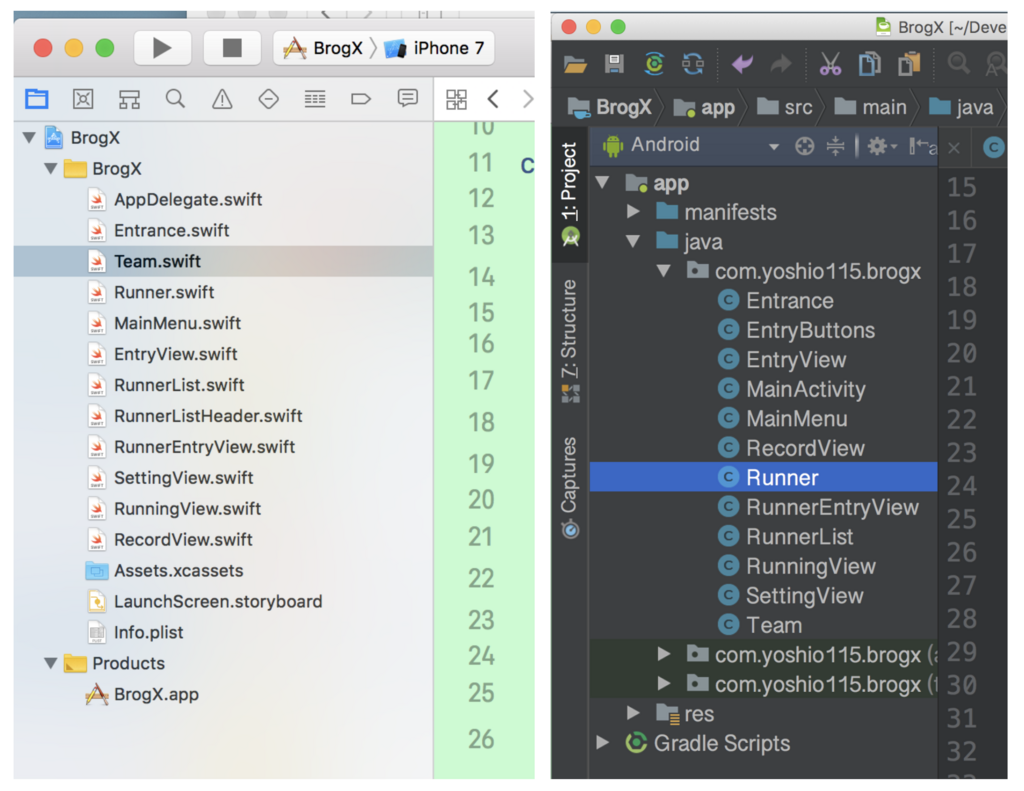Click the src breadcrumb in navigation bar
The image size is (1024, 791).
pyautogui.click(x=784, y=107)
